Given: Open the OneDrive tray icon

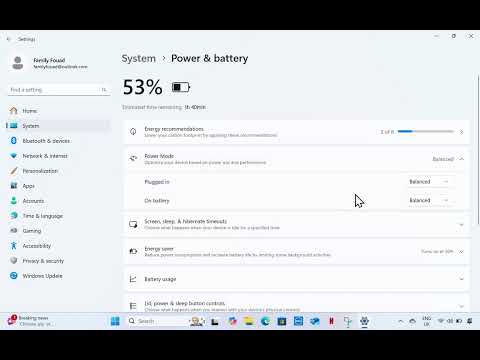Looking at the screenshot, I should (x=413, y=321).
